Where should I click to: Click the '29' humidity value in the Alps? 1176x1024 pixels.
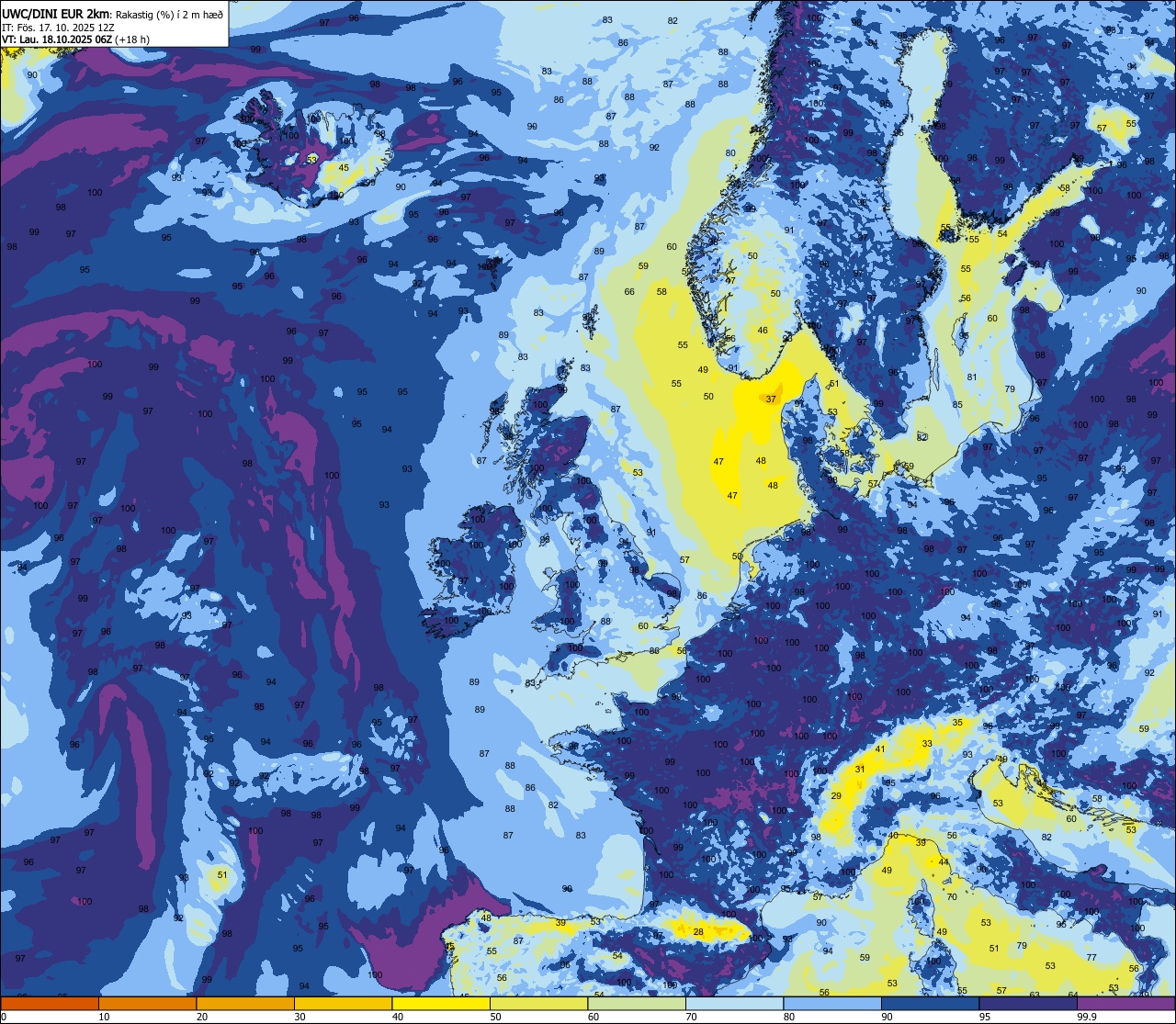pos(836,796)
